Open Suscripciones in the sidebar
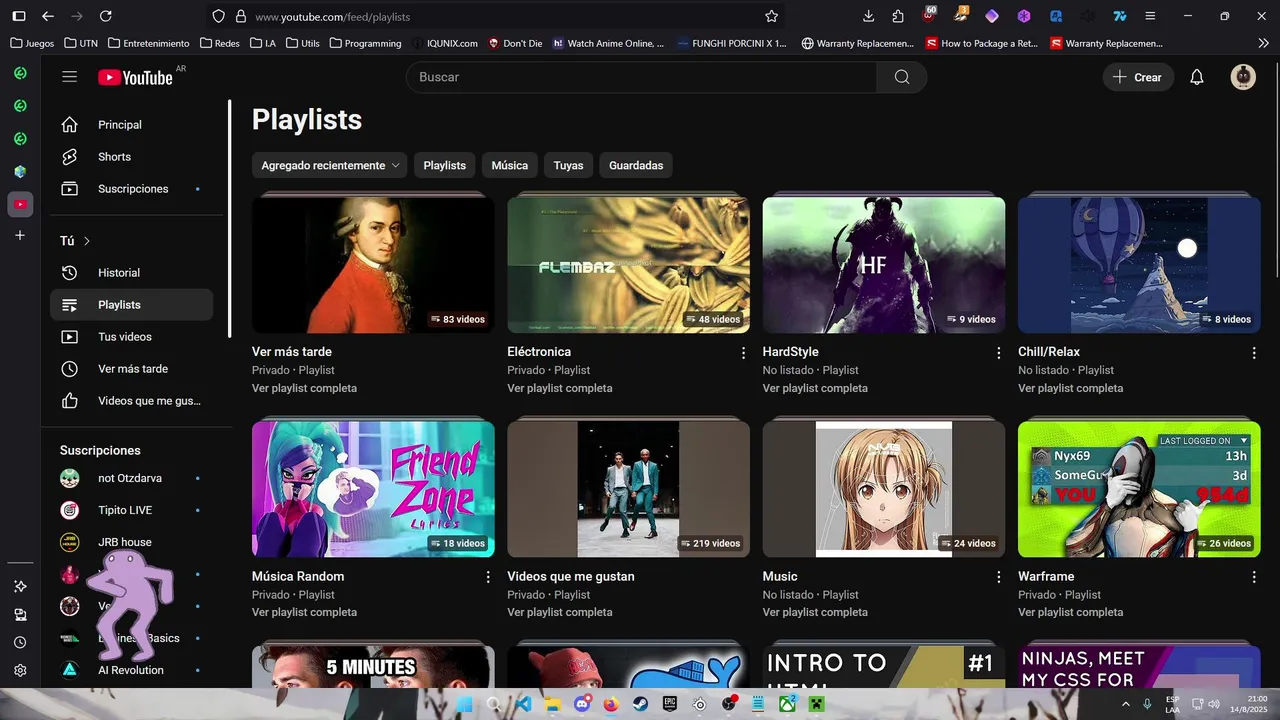 point(131,189)
